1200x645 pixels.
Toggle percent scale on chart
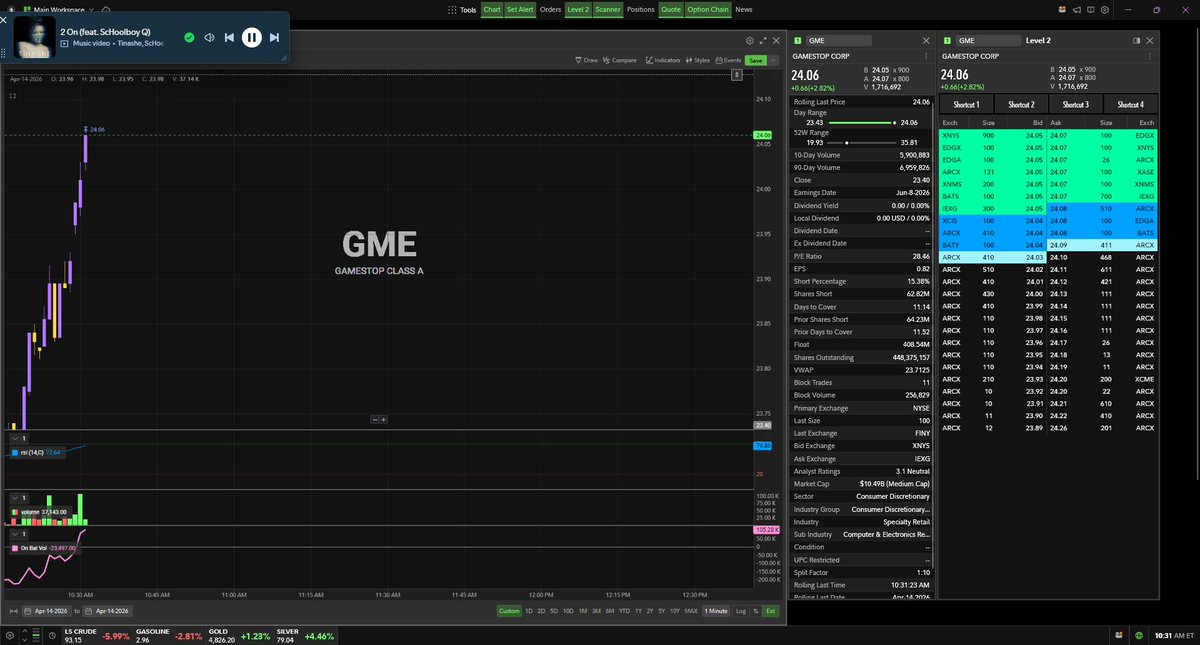[x=755, y=611]
